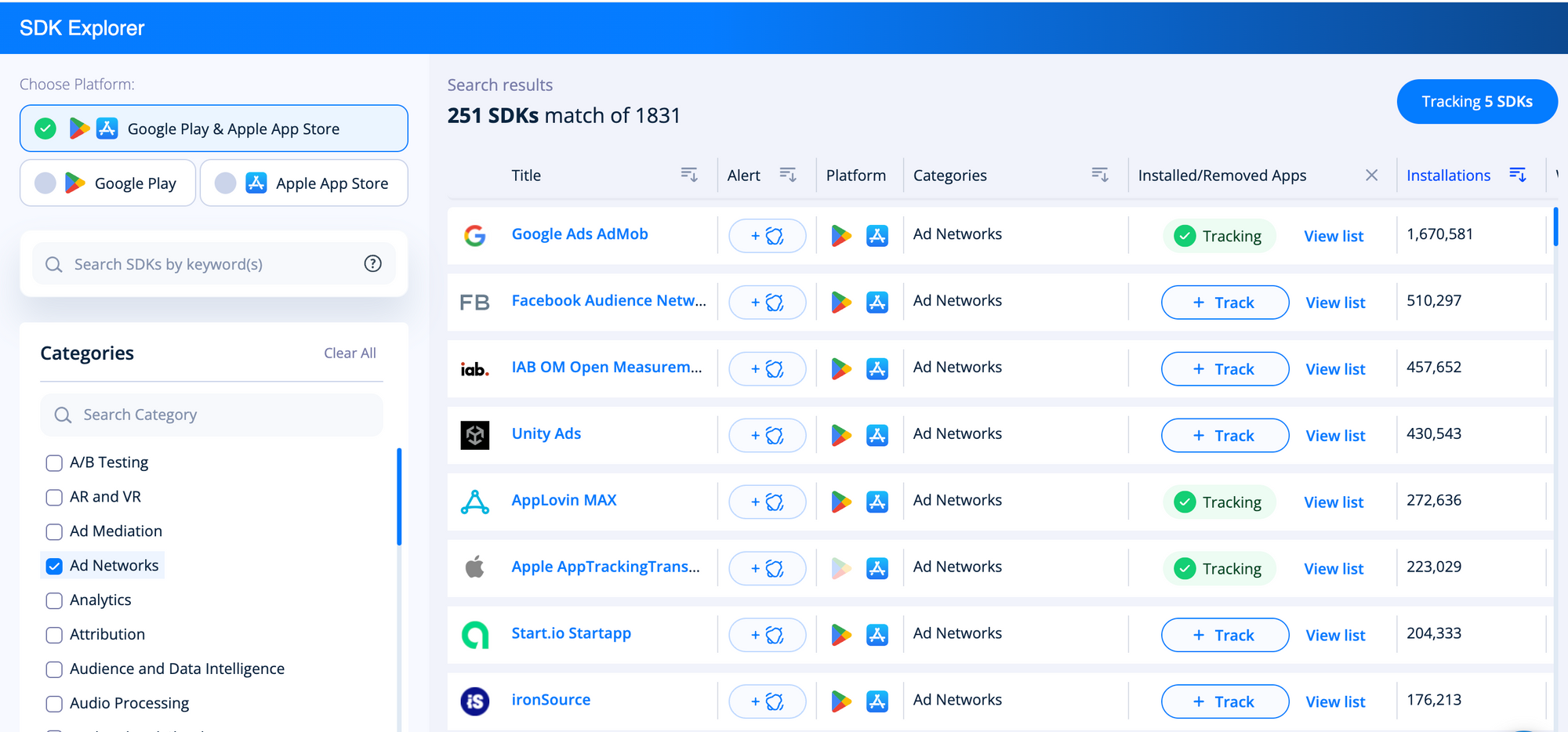This screenshot has height=732, width=1568.
Task: Uncheck the Ad Networks category filter
Action: (53, 565)
